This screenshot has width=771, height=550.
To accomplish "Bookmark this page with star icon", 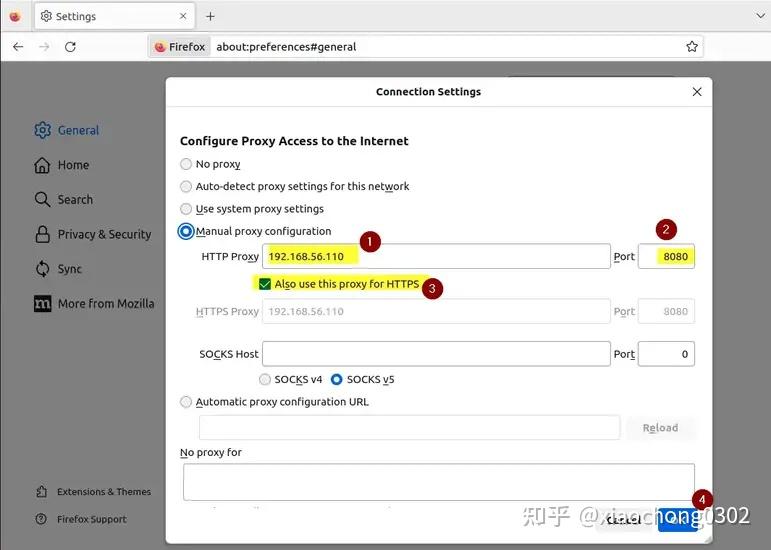I will 692,47.
